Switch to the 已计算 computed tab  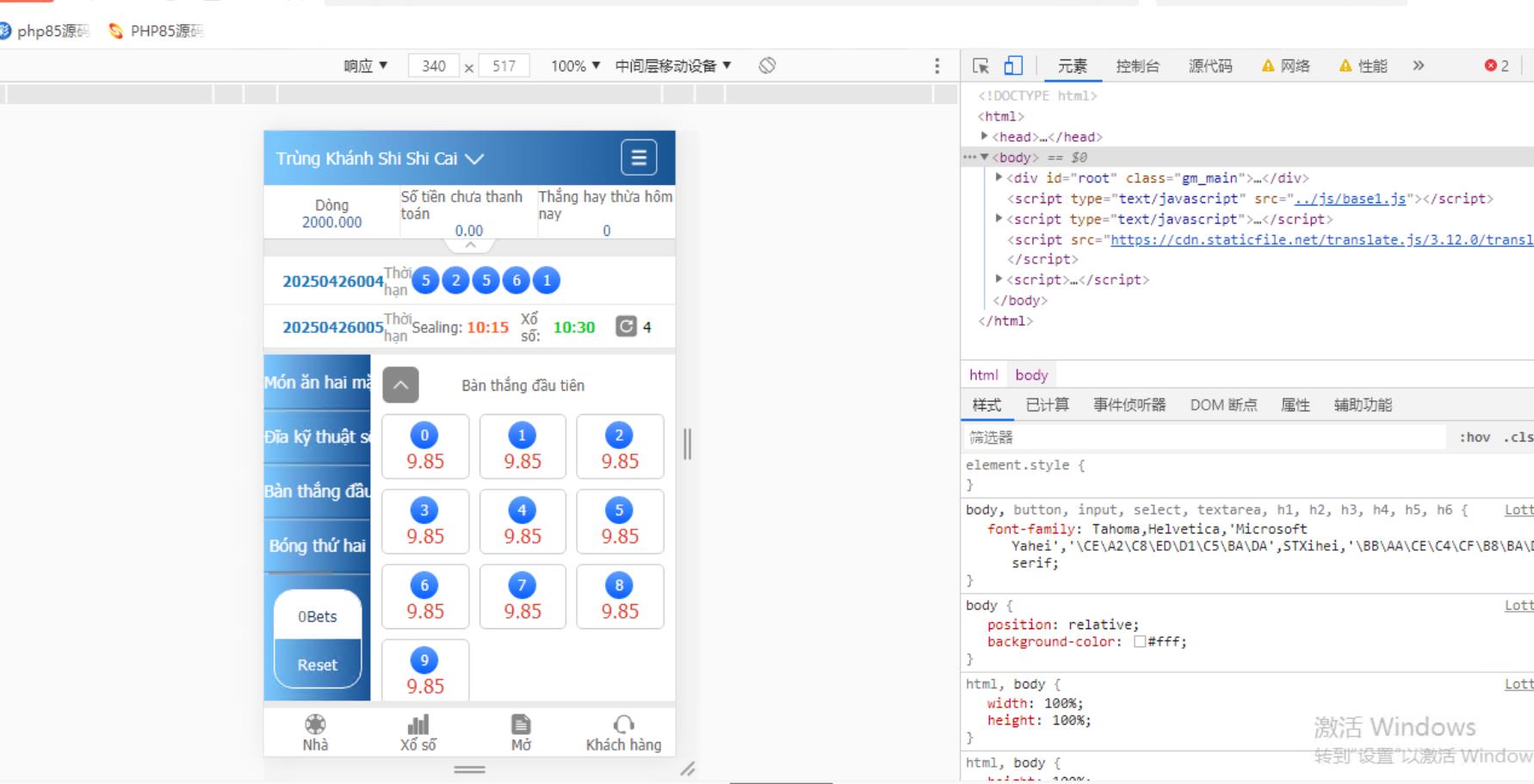point(1047,404)
